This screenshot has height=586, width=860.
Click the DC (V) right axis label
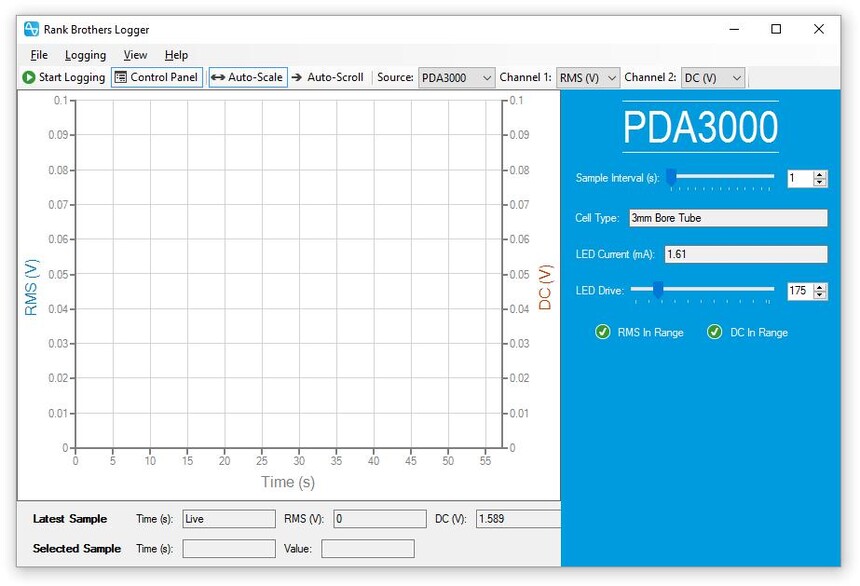[x=545, y=287]
